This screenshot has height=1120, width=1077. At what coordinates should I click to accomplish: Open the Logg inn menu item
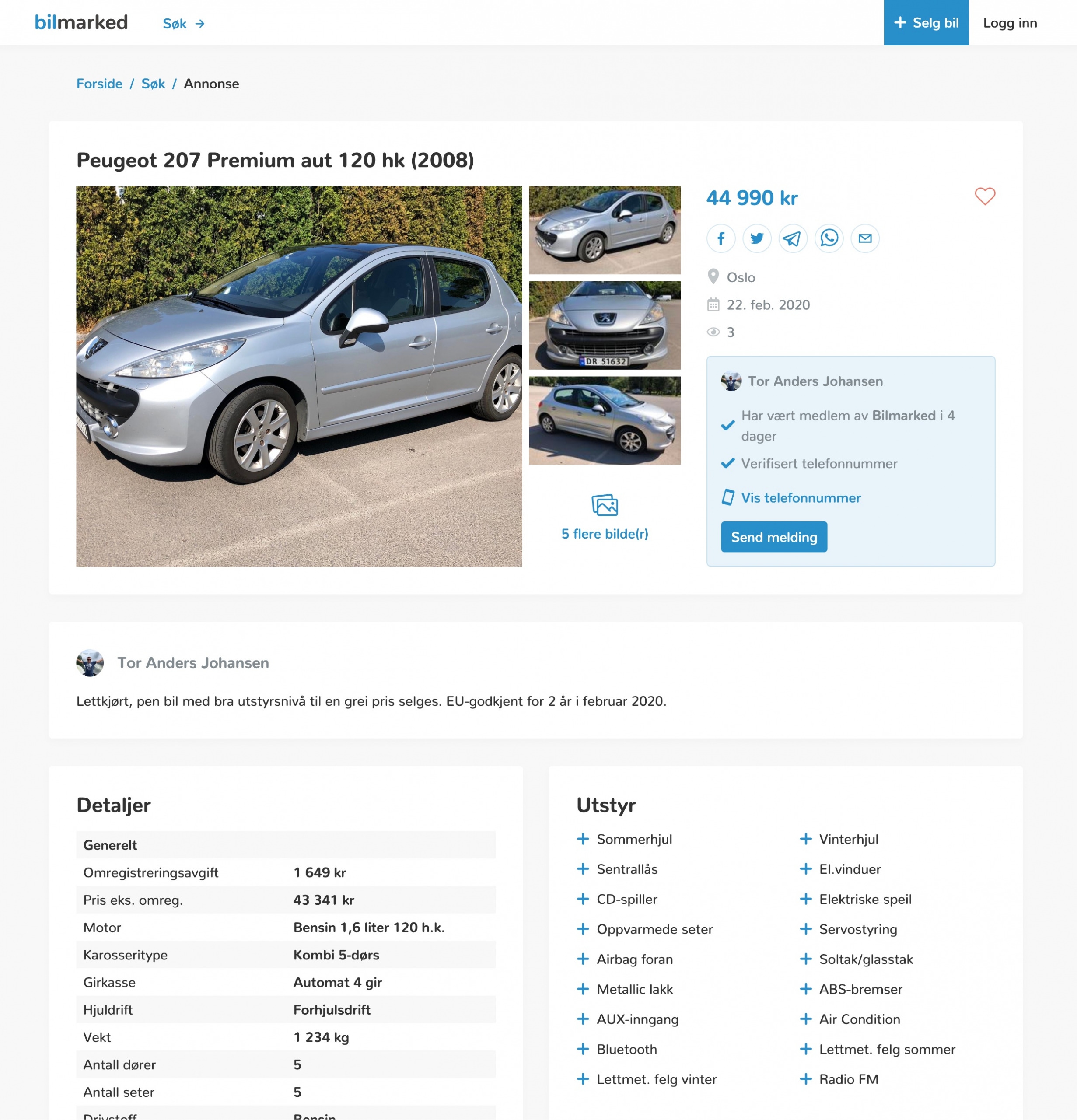(1010, 23)
